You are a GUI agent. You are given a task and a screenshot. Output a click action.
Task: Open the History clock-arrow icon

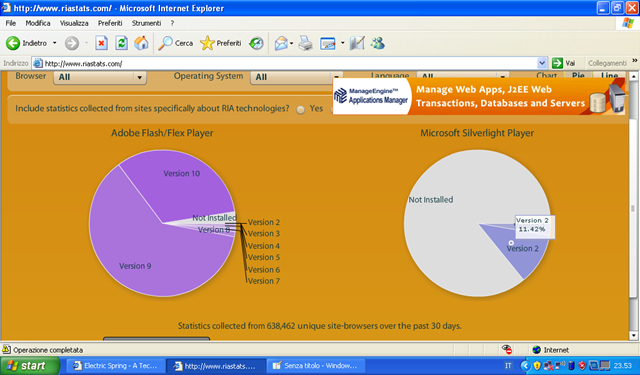point(256,43)
